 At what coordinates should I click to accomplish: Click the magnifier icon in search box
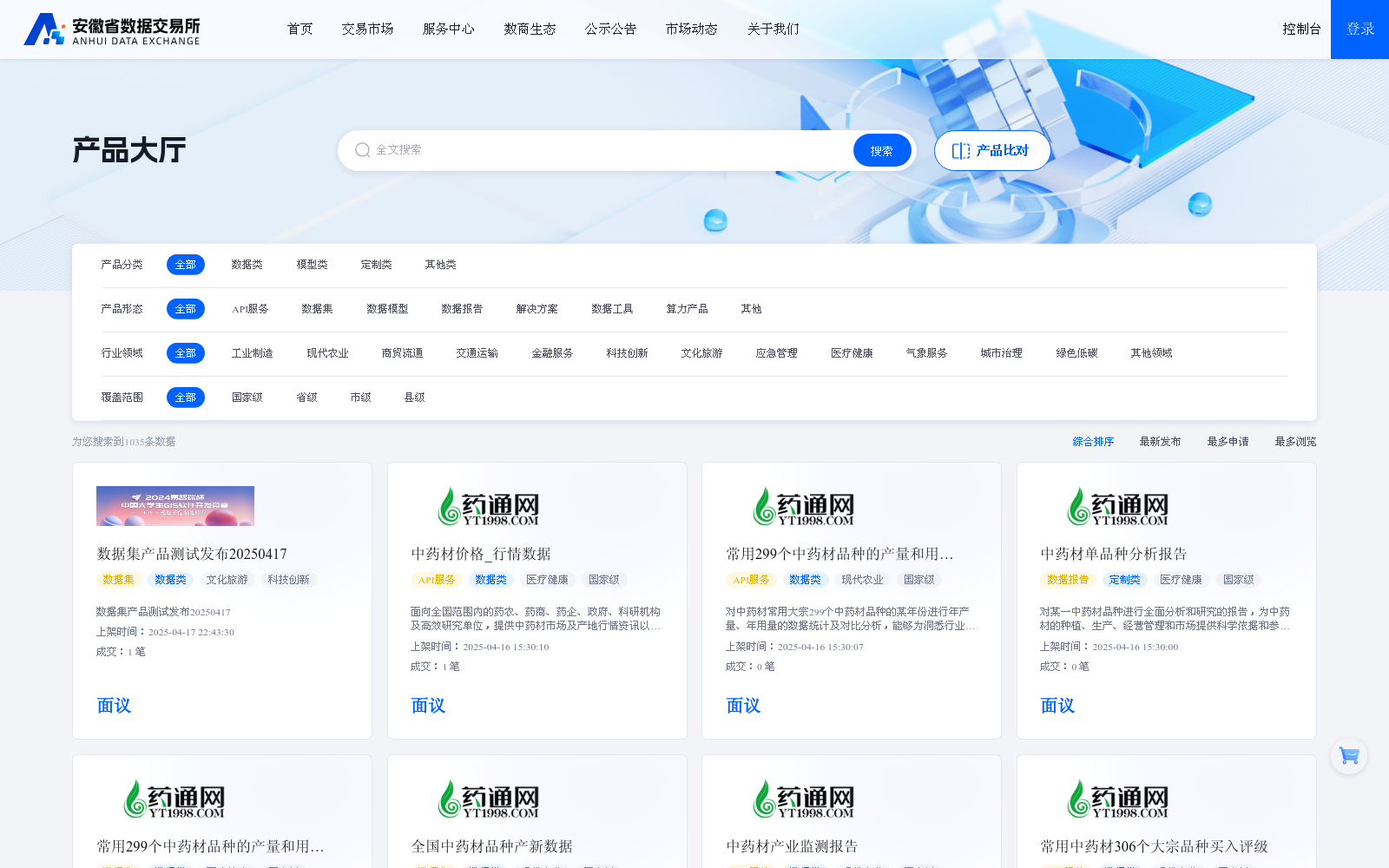363,150
